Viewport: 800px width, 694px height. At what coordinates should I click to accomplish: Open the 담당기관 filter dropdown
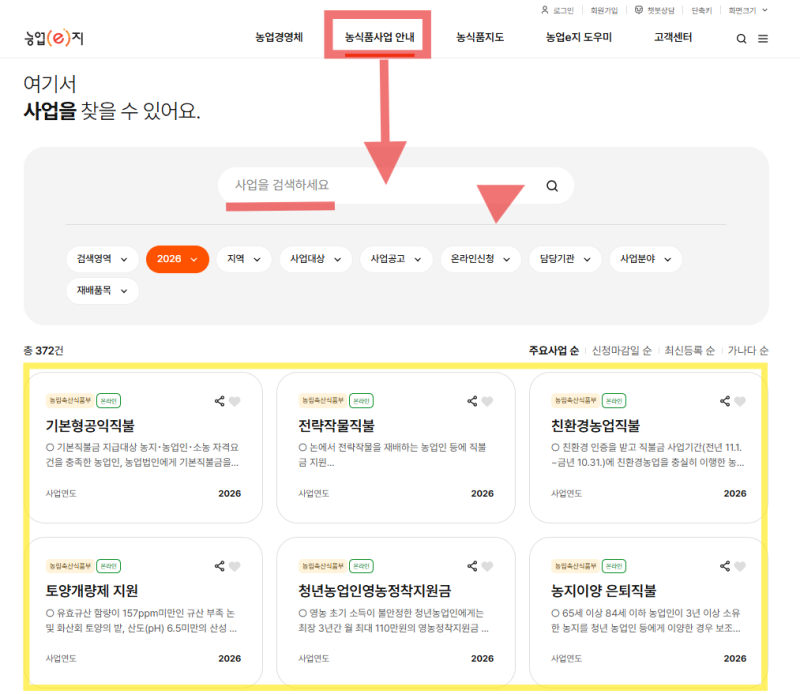coord(565,259)
